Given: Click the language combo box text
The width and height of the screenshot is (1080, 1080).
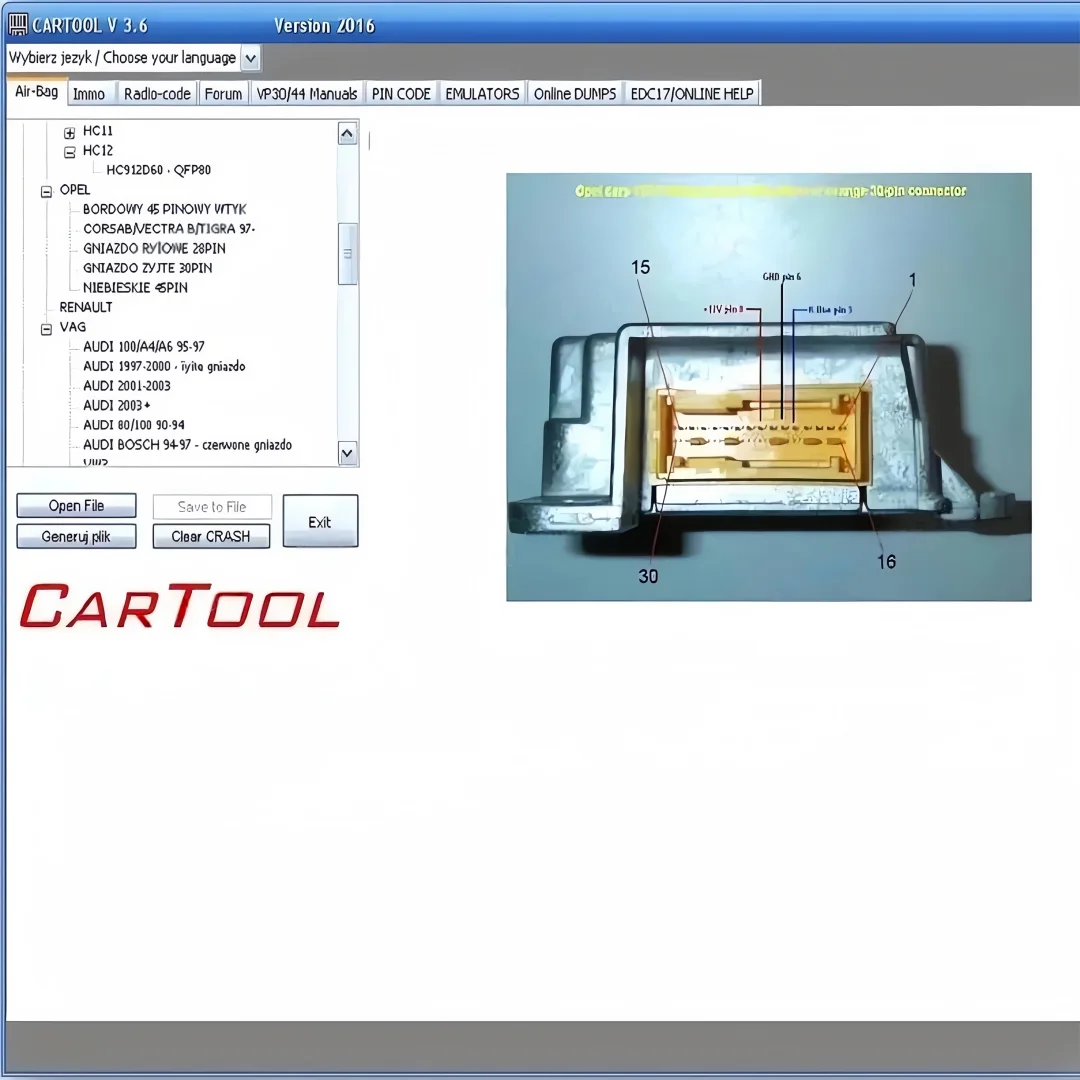Looking at the screenshot, I should (123, 58).
